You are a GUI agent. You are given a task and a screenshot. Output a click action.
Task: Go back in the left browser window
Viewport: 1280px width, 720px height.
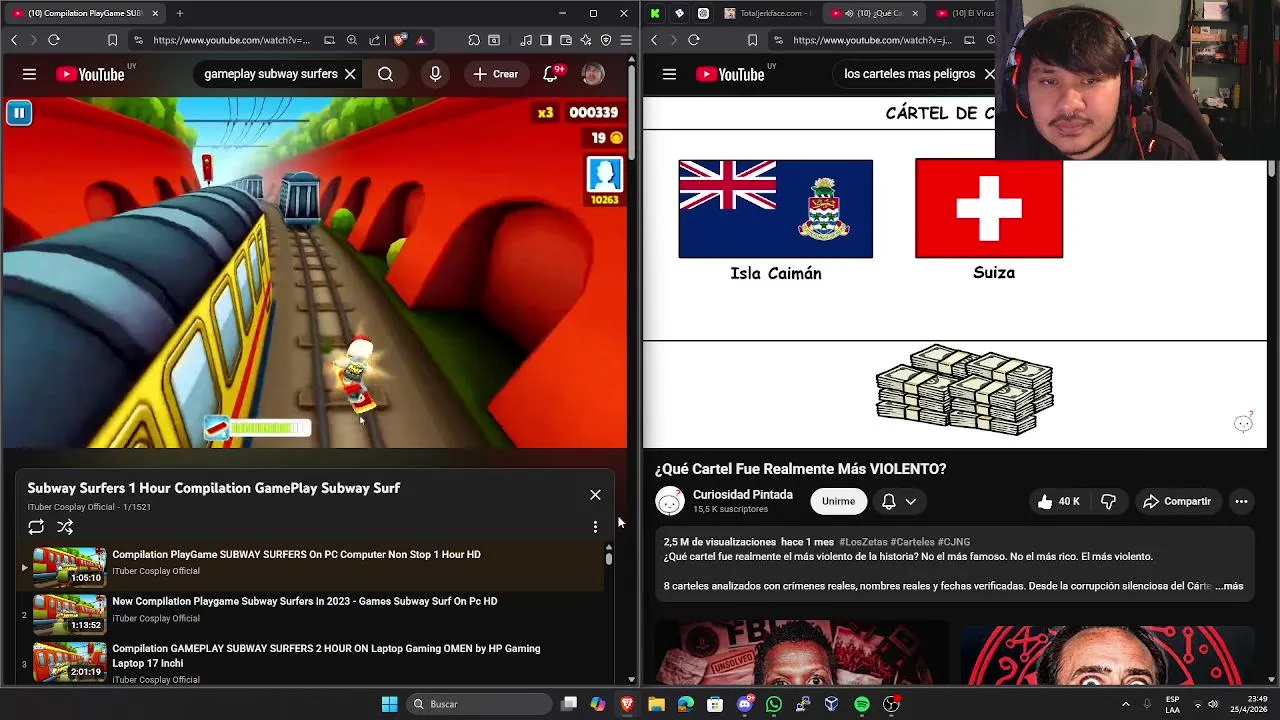[14, 40]
